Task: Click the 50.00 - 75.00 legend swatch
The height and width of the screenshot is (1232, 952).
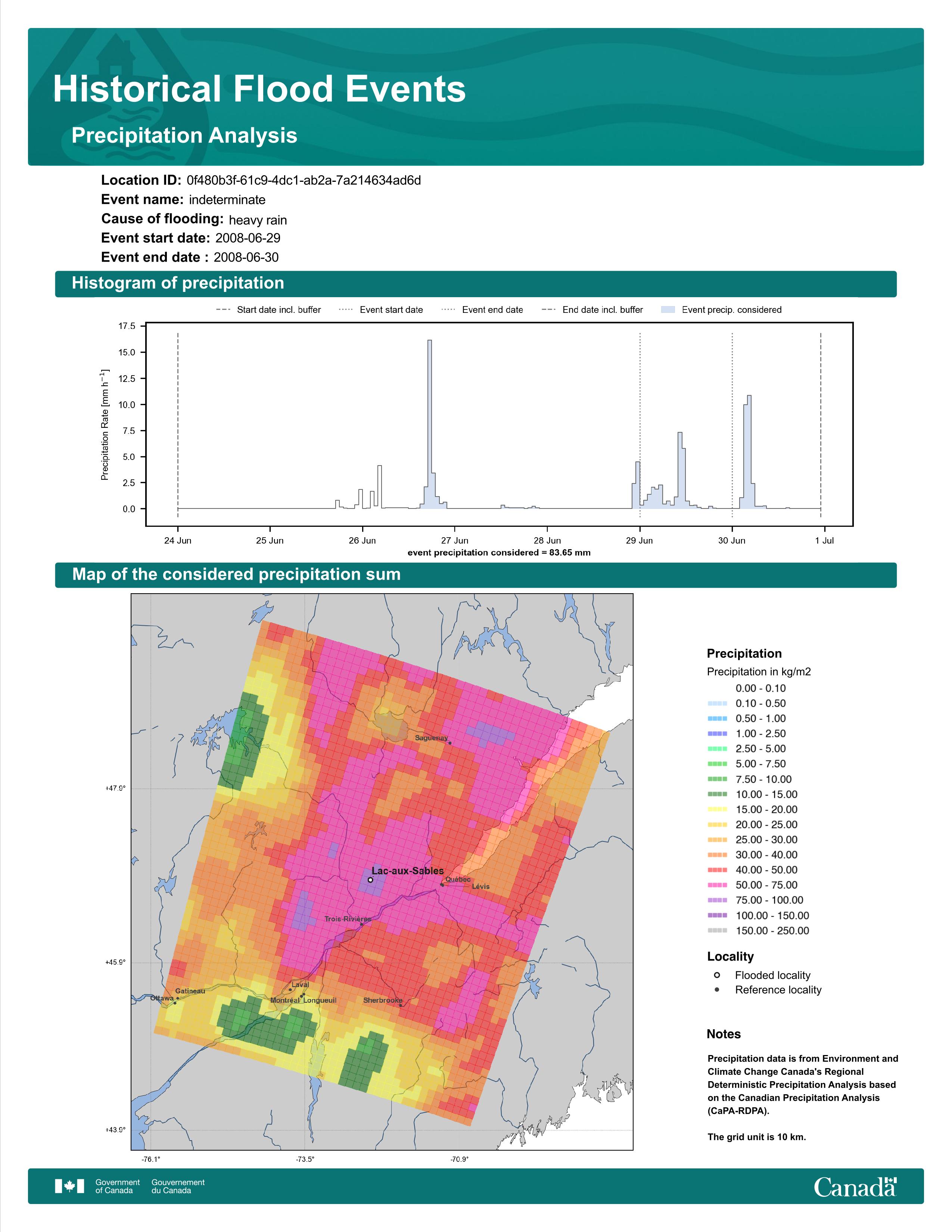Action: [717, 885]
